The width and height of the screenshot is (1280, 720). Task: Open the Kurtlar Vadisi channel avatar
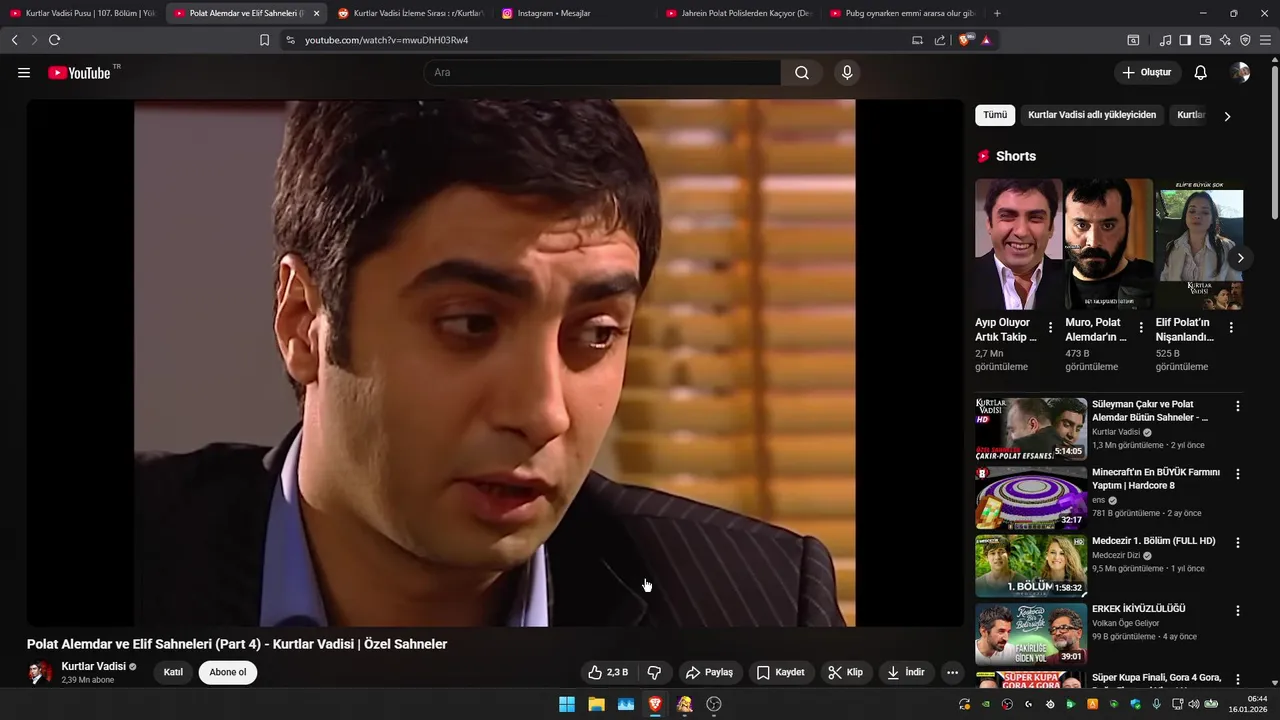tap(40, 672)
